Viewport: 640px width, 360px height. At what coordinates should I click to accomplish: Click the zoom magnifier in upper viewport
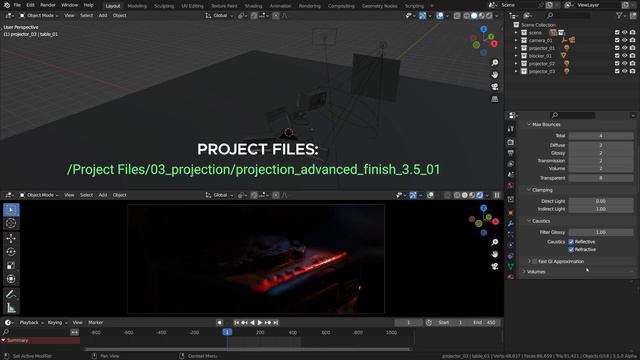pyautogui.click(x=495, y=62)
